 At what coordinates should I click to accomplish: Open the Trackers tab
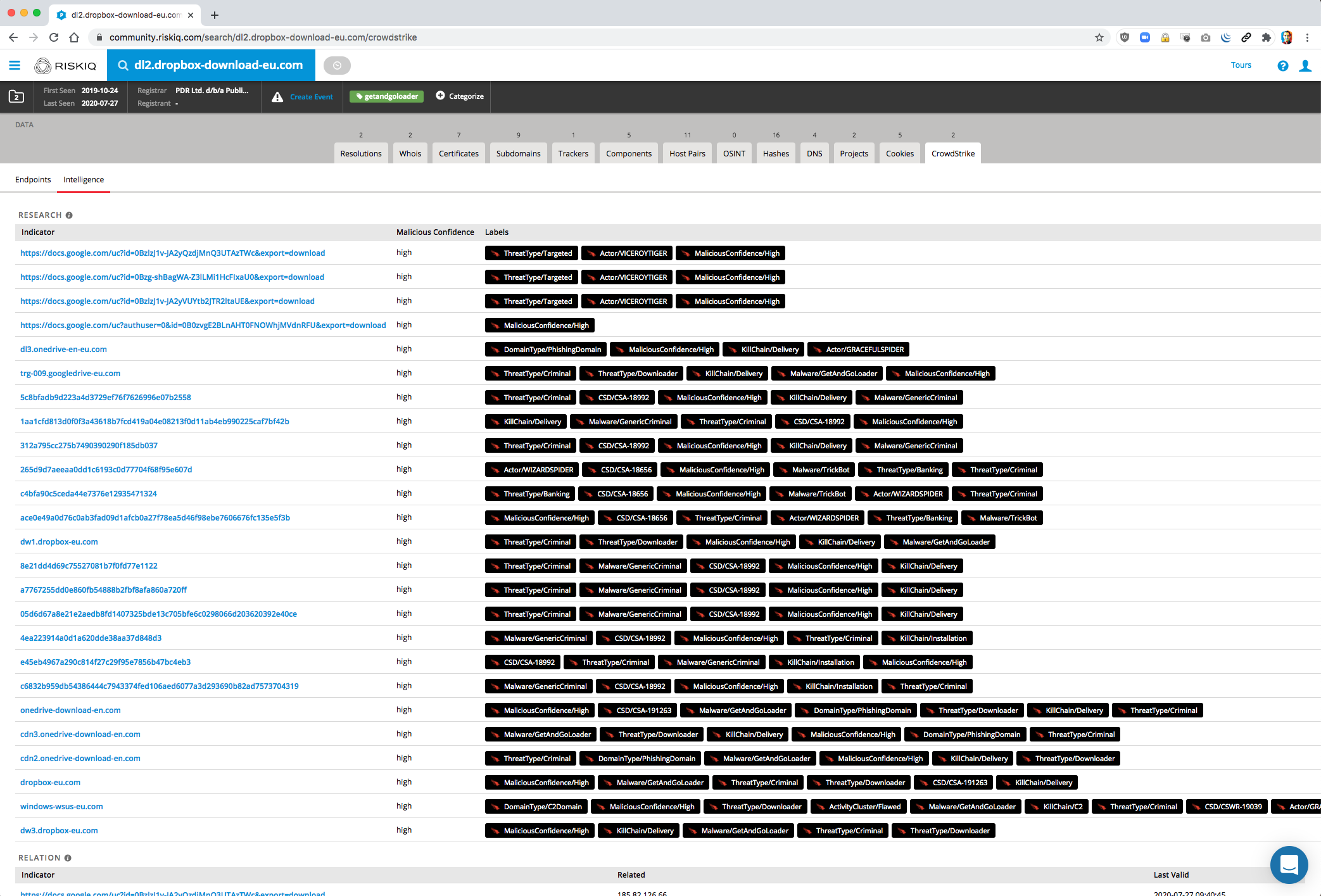[x=573, y=153]
